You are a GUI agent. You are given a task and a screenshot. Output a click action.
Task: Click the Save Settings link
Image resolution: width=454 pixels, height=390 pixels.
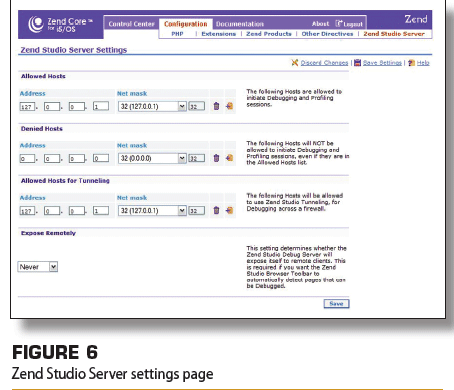[382, 63]
